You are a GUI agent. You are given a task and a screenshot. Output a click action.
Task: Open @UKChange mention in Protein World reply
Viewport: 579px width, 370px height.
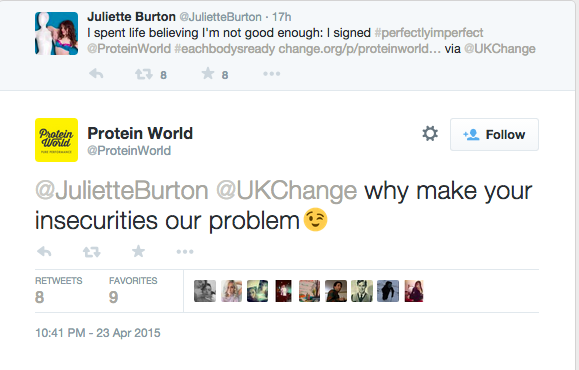coord(286,191)
